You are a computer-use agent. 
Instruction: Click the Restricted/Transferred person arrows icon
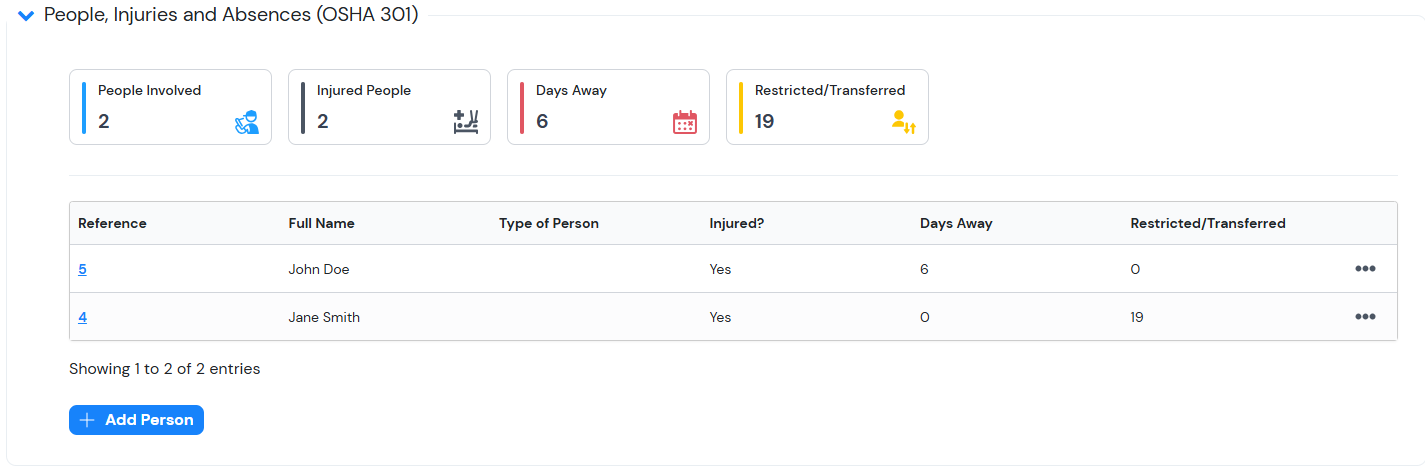903,122
